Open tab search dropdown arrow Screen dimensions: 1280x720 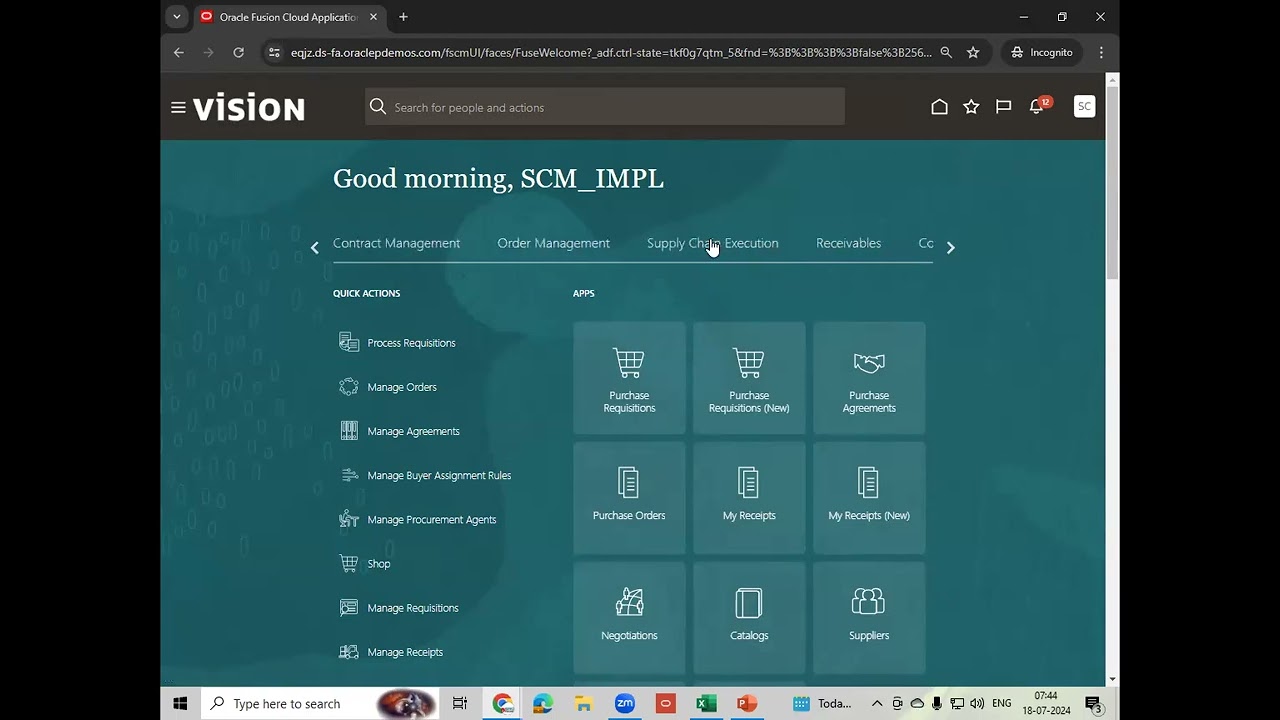177,17
